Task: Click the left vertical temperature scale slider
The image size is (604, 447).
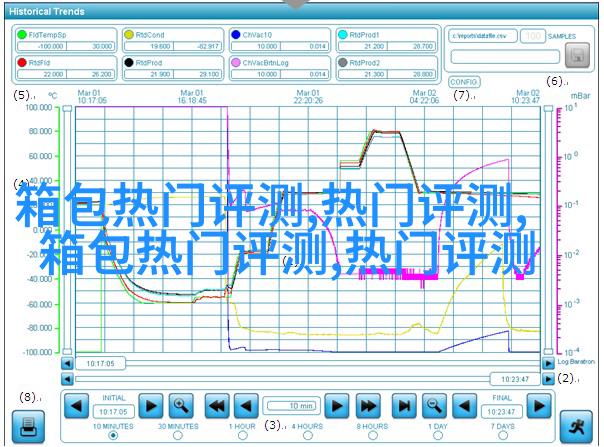Action: click(67, 230)
